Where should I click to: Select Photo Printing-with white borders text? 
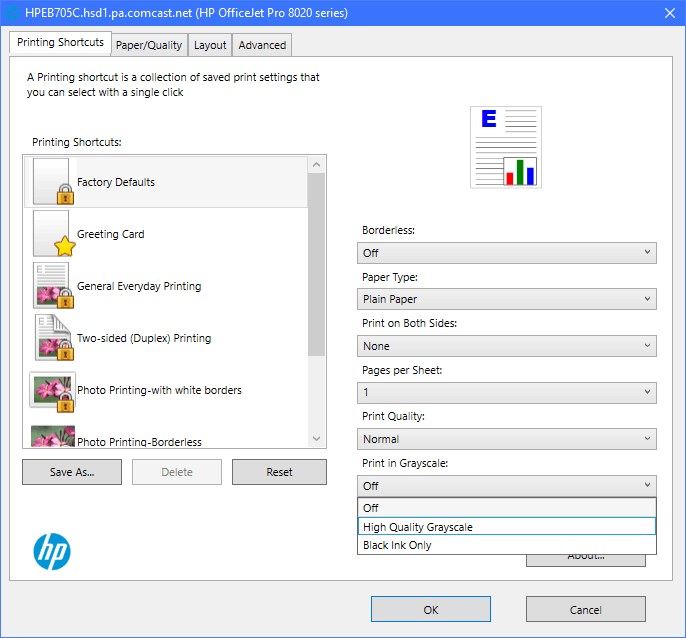click(x=159, y=390)
